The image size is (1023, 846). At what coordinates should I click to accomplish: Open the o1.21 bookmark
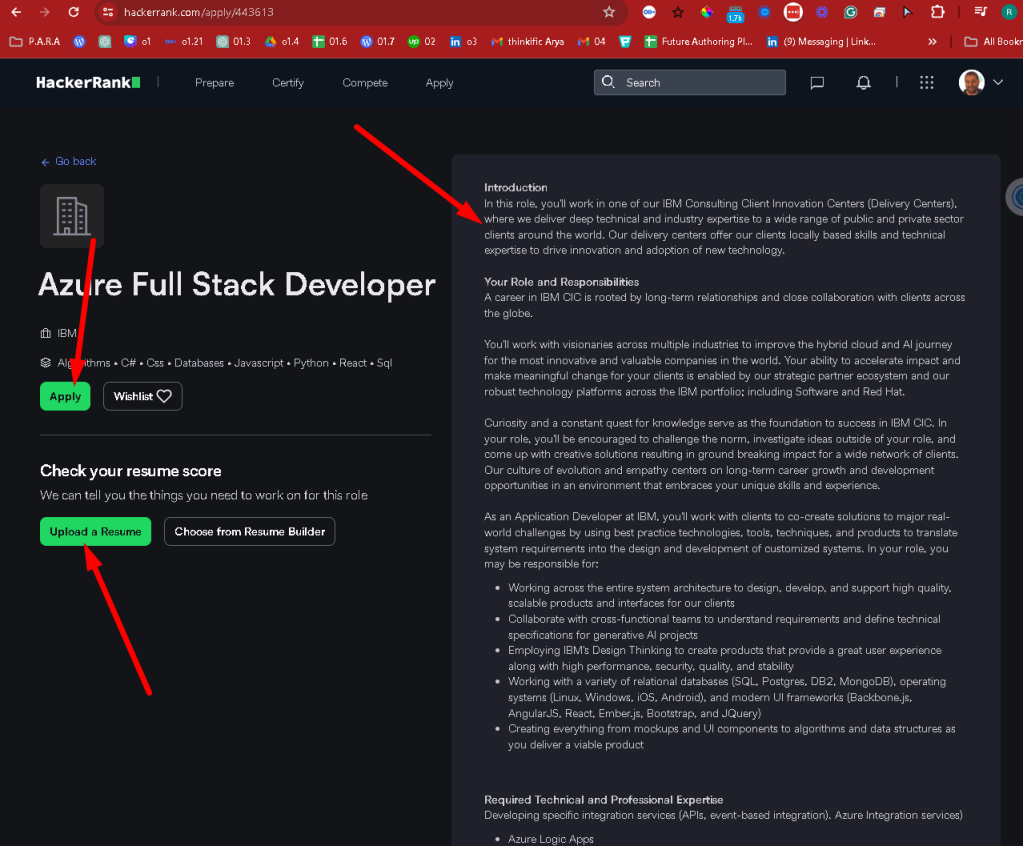(x=183, y=41)
